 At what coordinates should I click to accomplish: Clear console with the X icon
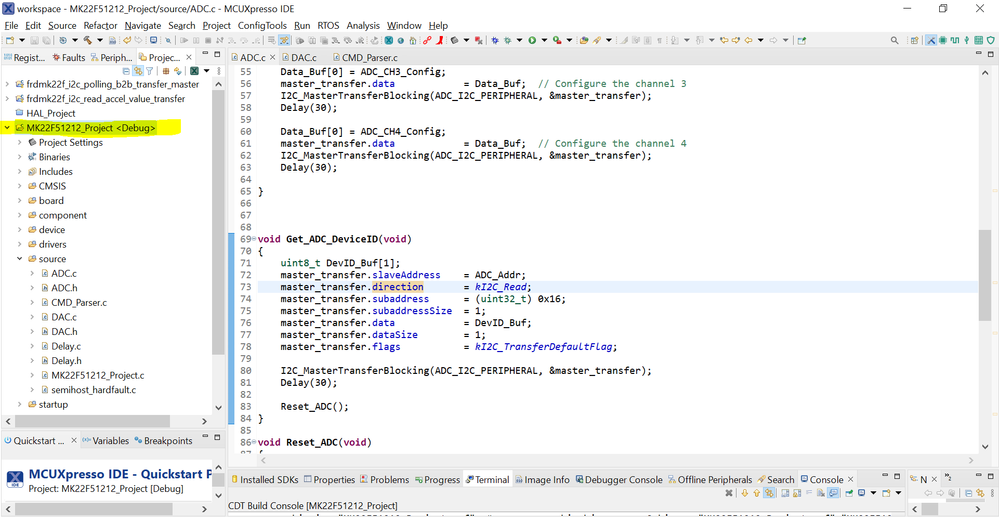(729, 493)
